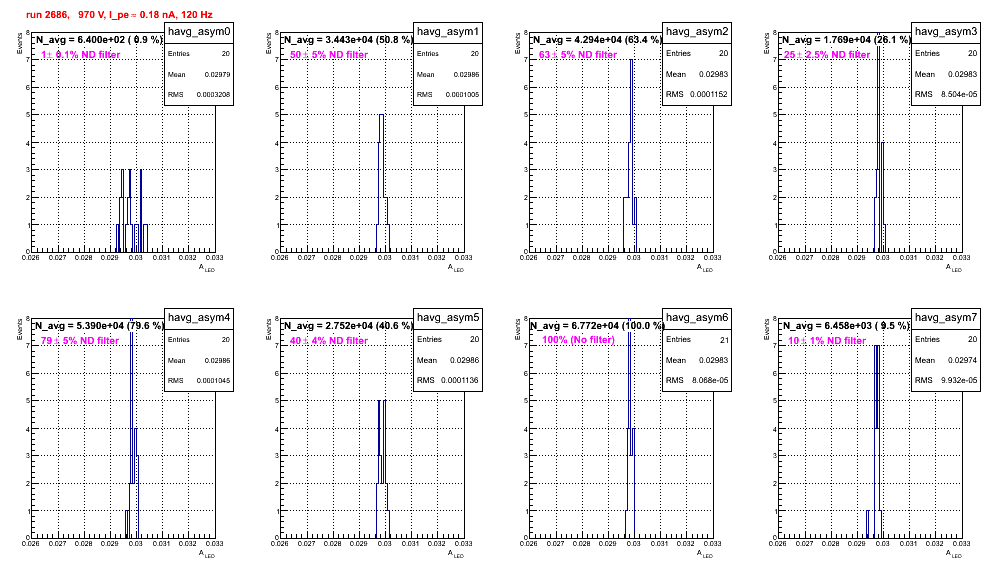Pick the magenta 50± 5% ND filter label
This screenshot has height=572, width=996.
329,55
